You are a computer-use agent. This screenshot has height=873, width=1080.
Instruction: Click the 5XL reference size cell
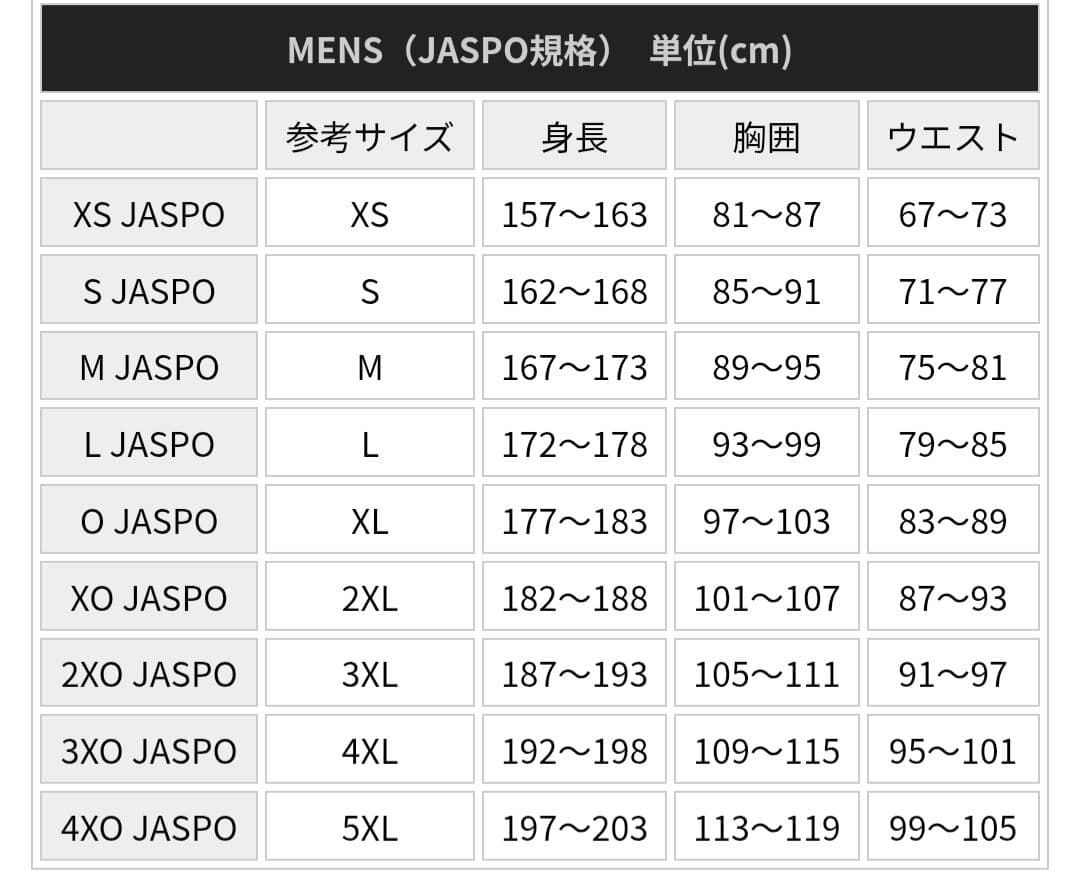(370, 826)
